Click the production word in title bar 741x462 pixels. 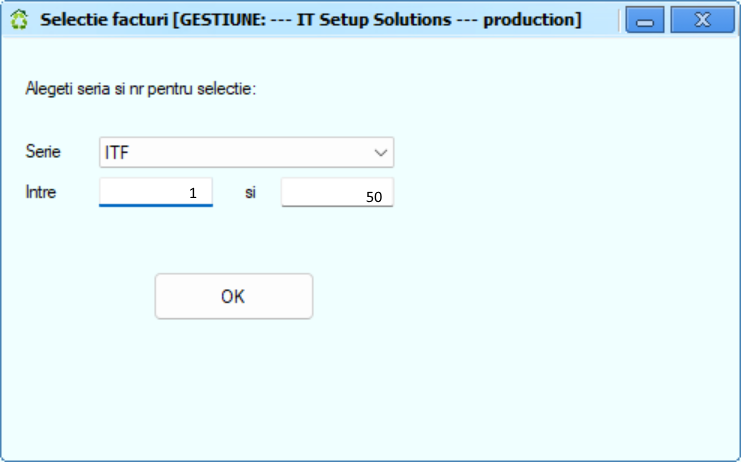(528, 20)
